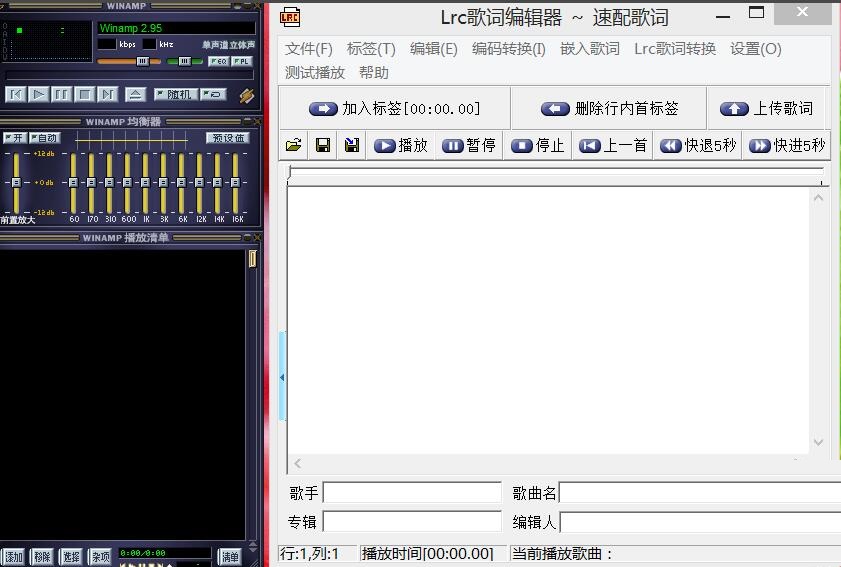Click Winamp next track button

click(x=107, y=95)
